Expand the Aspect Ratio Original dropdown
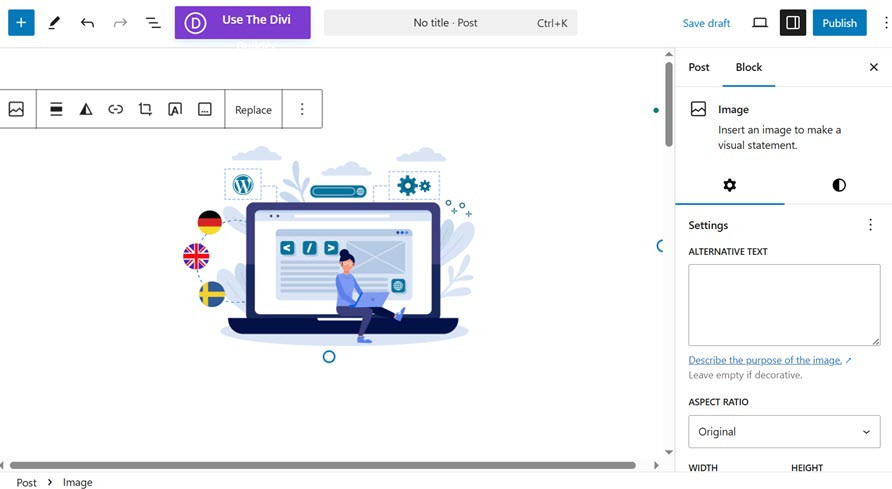 point(784,432)
